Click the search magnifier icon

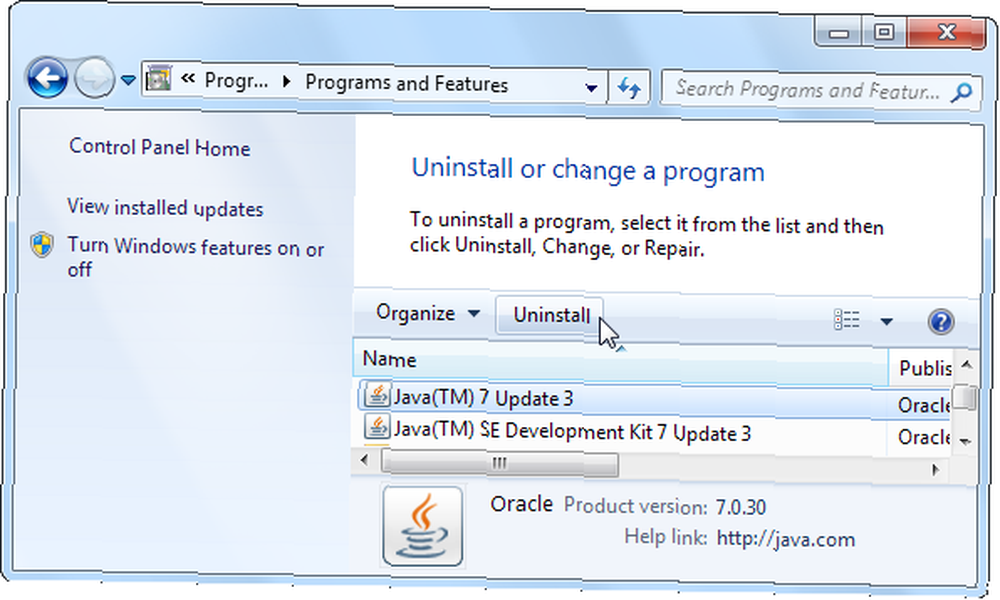tap(961, 93)
